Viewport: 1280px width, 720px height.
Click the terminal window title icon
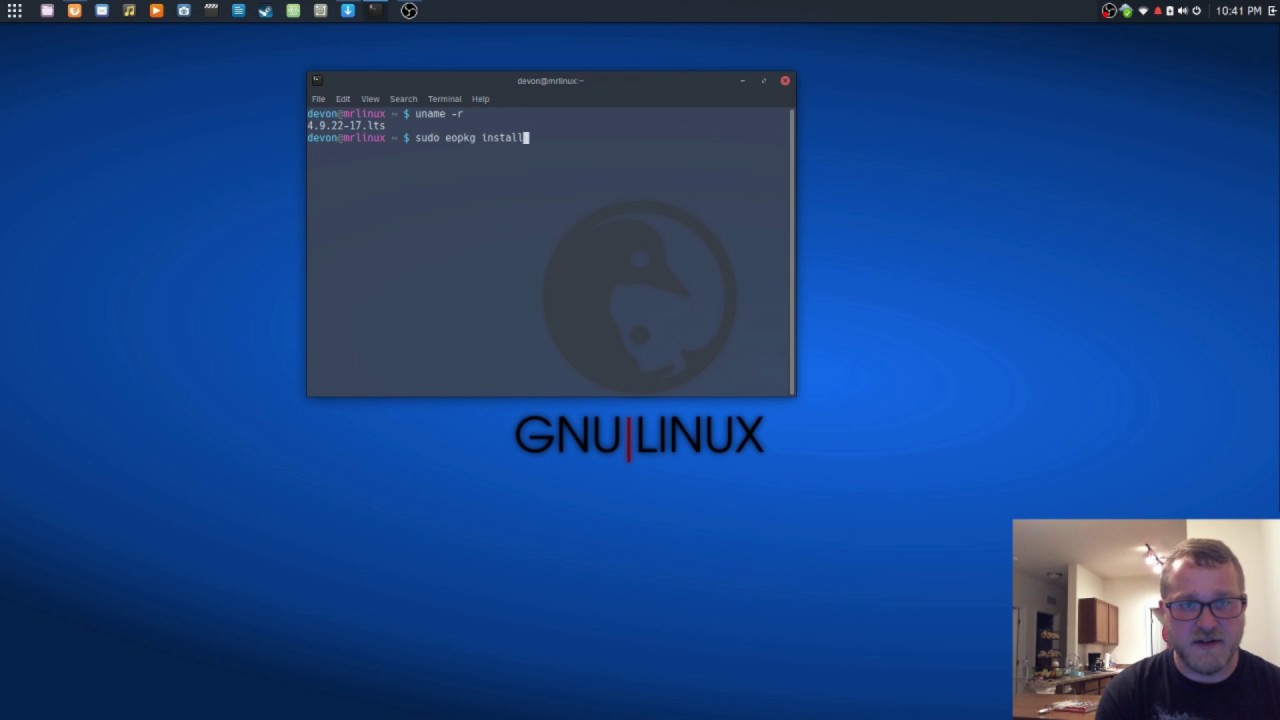click(x=316, y=80)
